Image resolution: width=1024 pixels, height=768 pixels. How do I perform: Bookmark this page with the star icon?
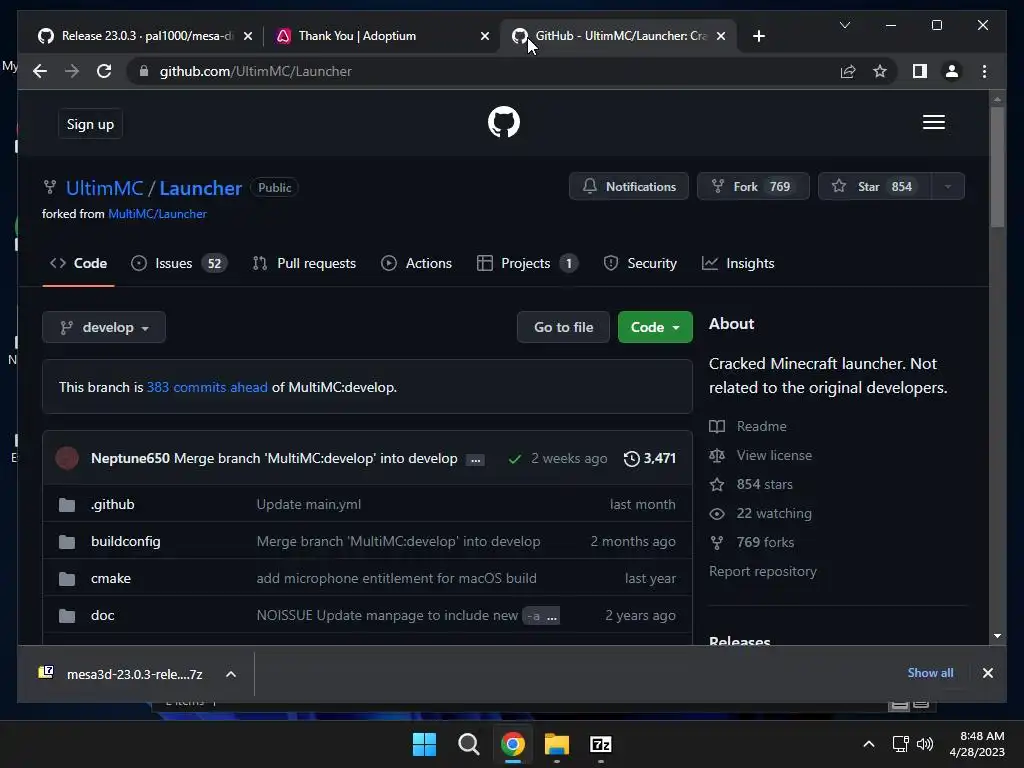pyautogui.click(x=880, y=71)
